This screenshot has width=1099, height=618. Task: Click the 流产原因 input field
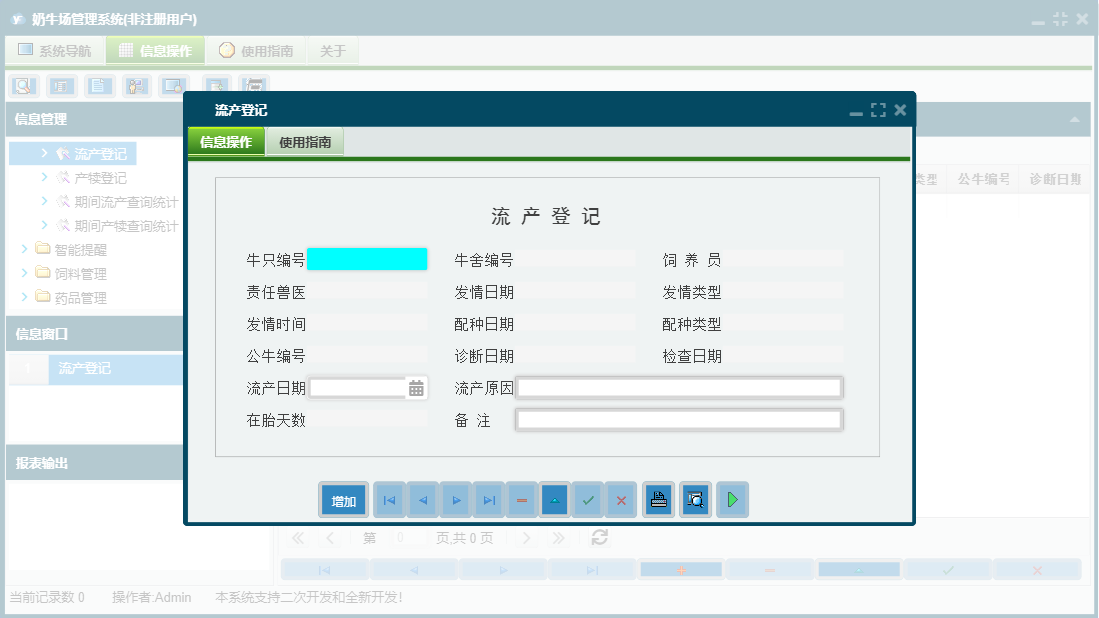tap(679, 388)
